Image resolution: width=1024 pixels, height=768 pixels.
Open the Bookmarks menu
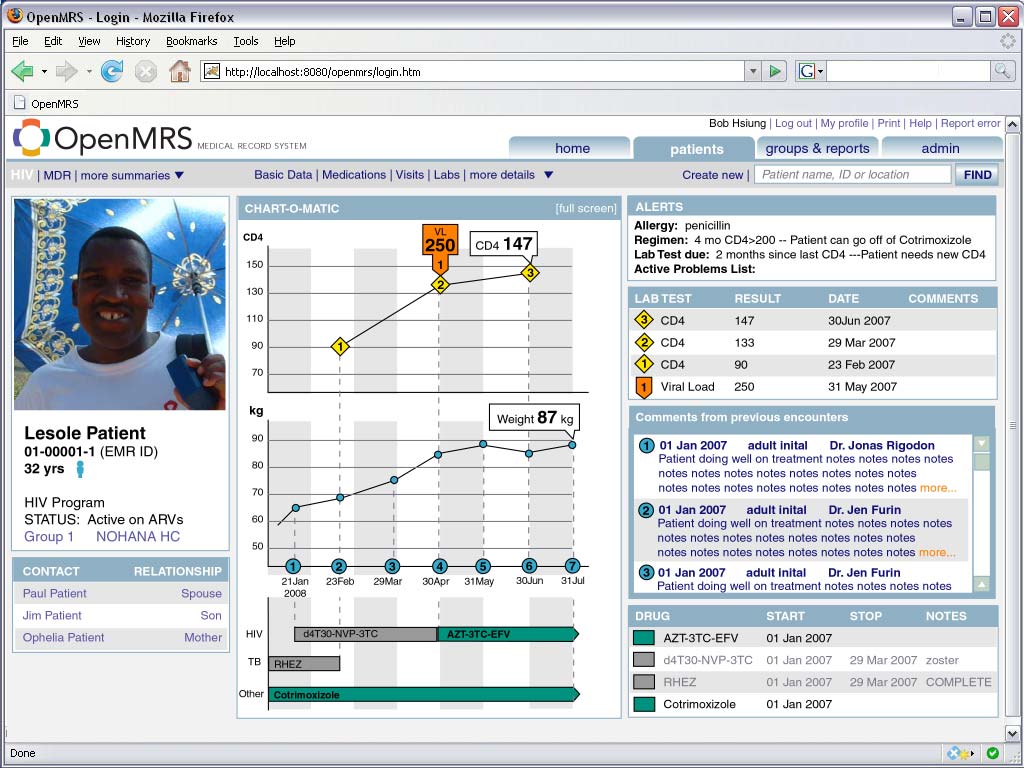click(x=190, y=41)
